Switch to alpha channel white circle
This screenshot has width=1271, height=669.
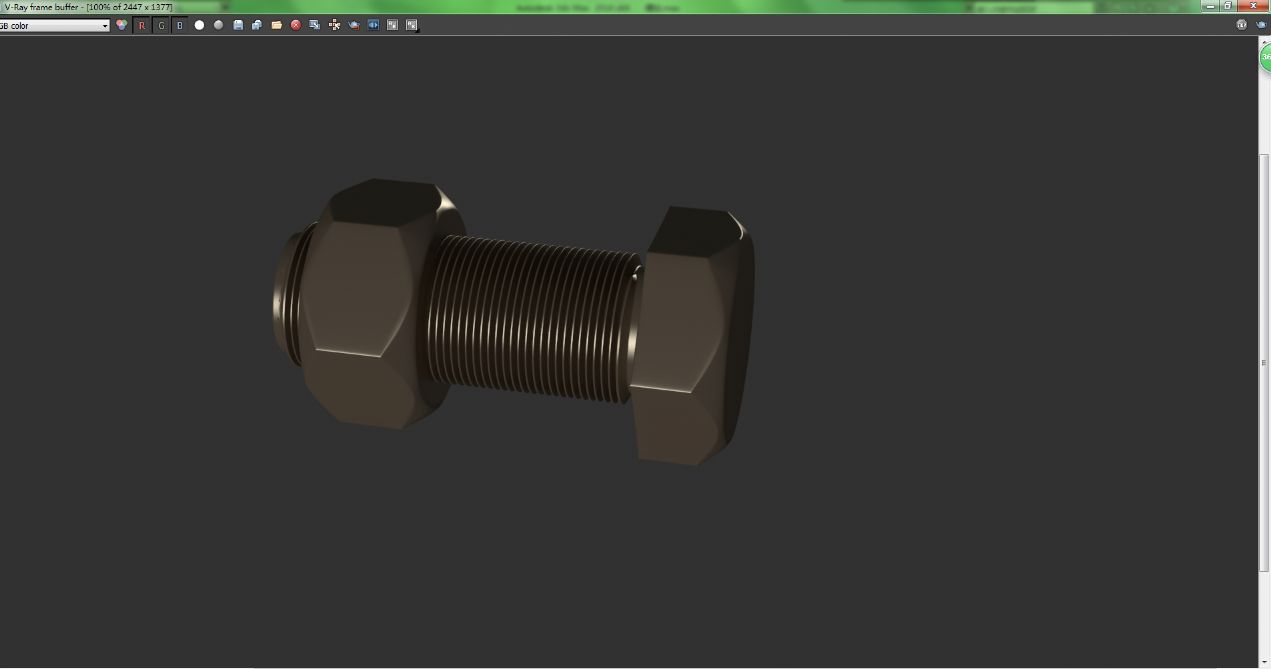tap(199, 25)
